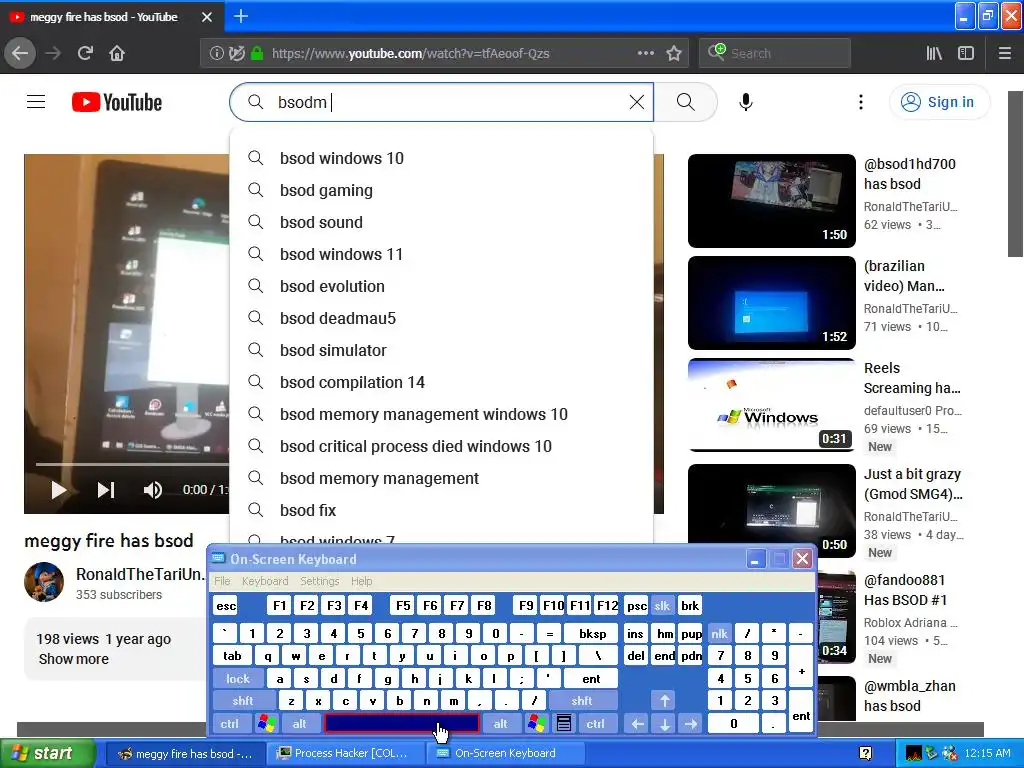Open YouTube guide hamburger menu
The width and height of the screenshot is (1024, 768).
[36, 102]
